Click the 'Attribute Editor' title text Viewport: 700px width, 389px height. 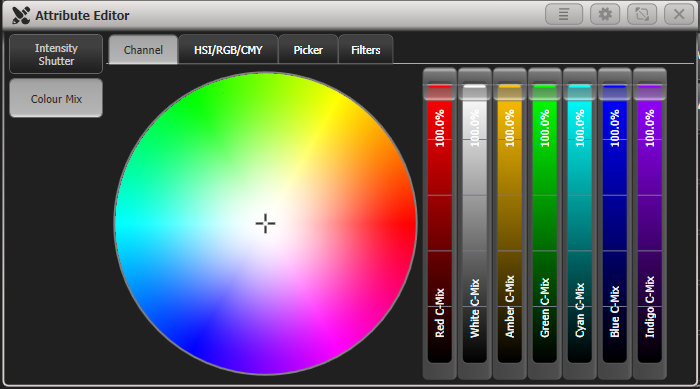pyautogui.click(x=82, y=15)
